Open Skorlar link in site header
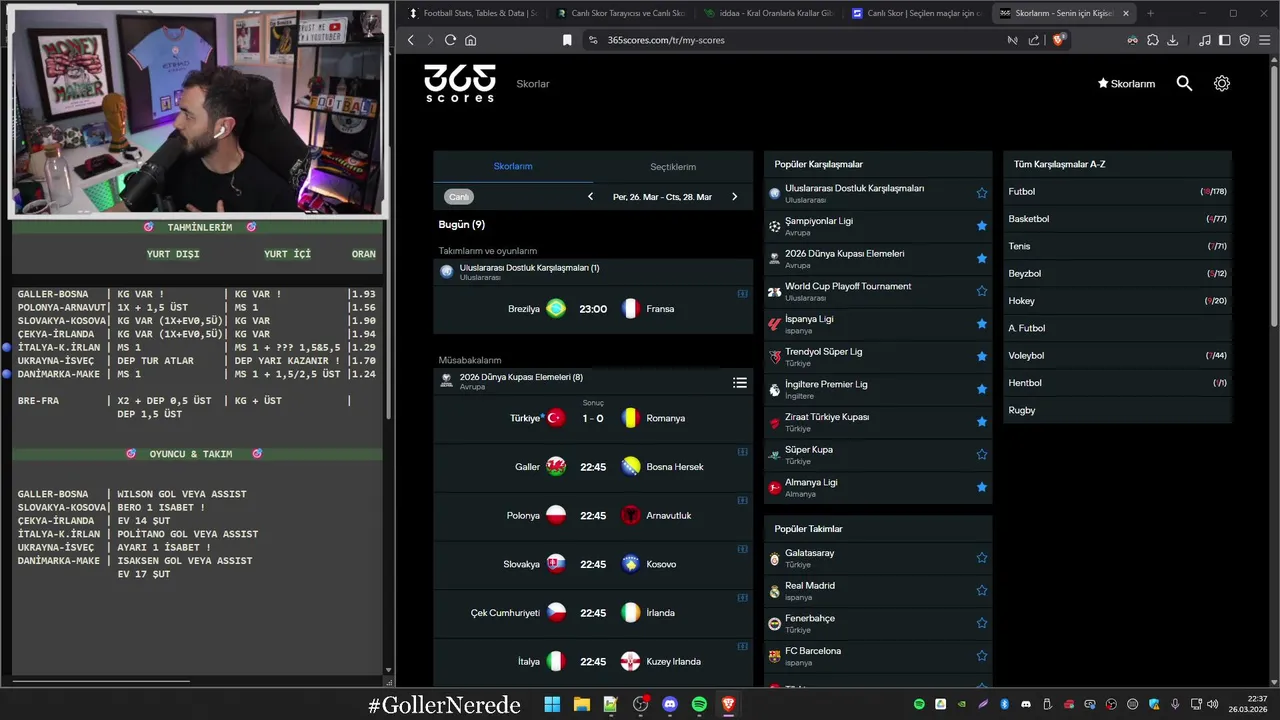The width and height of the screenshot is (1280, 720). 533,84
